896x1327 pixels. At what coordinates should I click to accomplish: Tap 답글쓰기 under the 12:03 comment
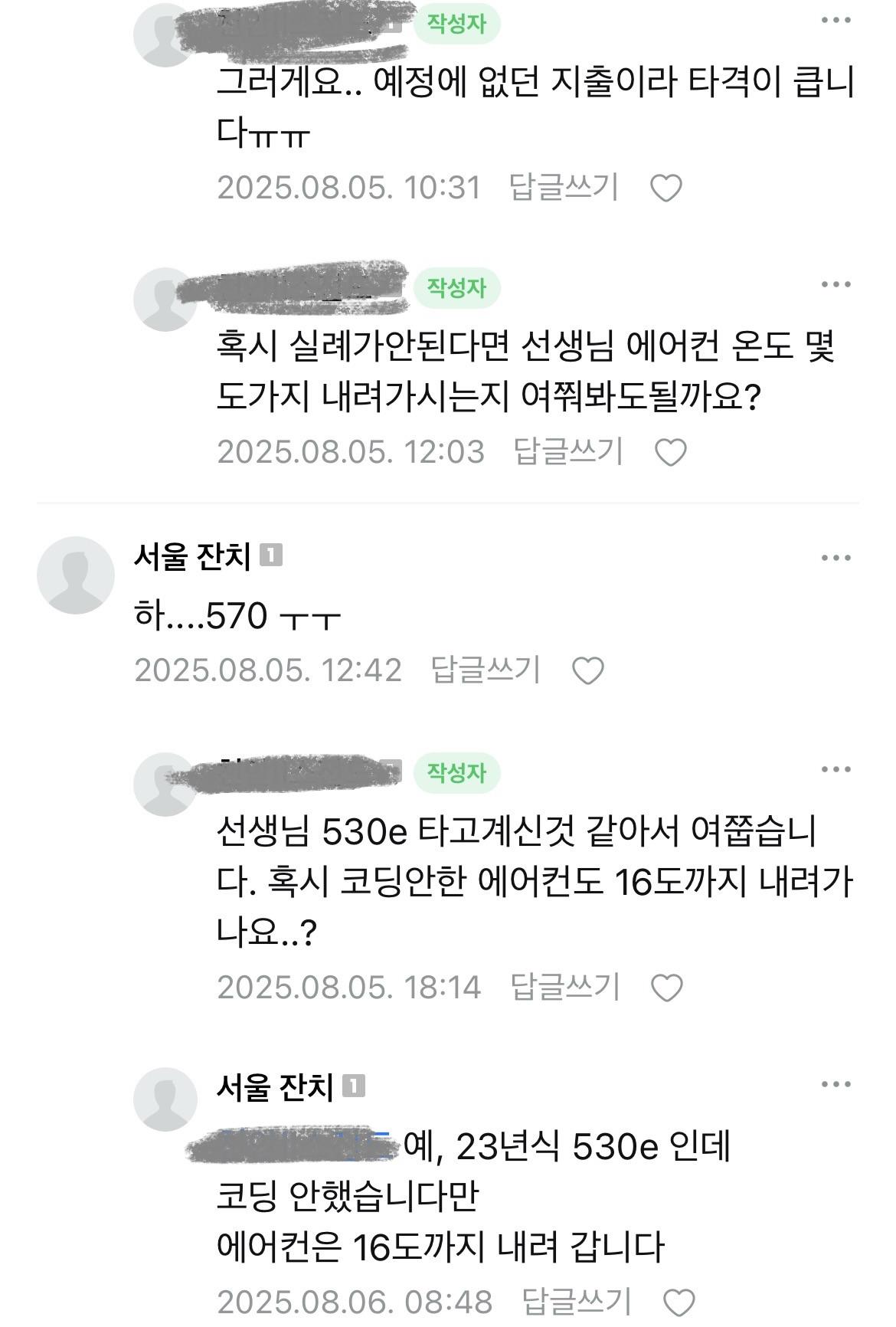568,452
